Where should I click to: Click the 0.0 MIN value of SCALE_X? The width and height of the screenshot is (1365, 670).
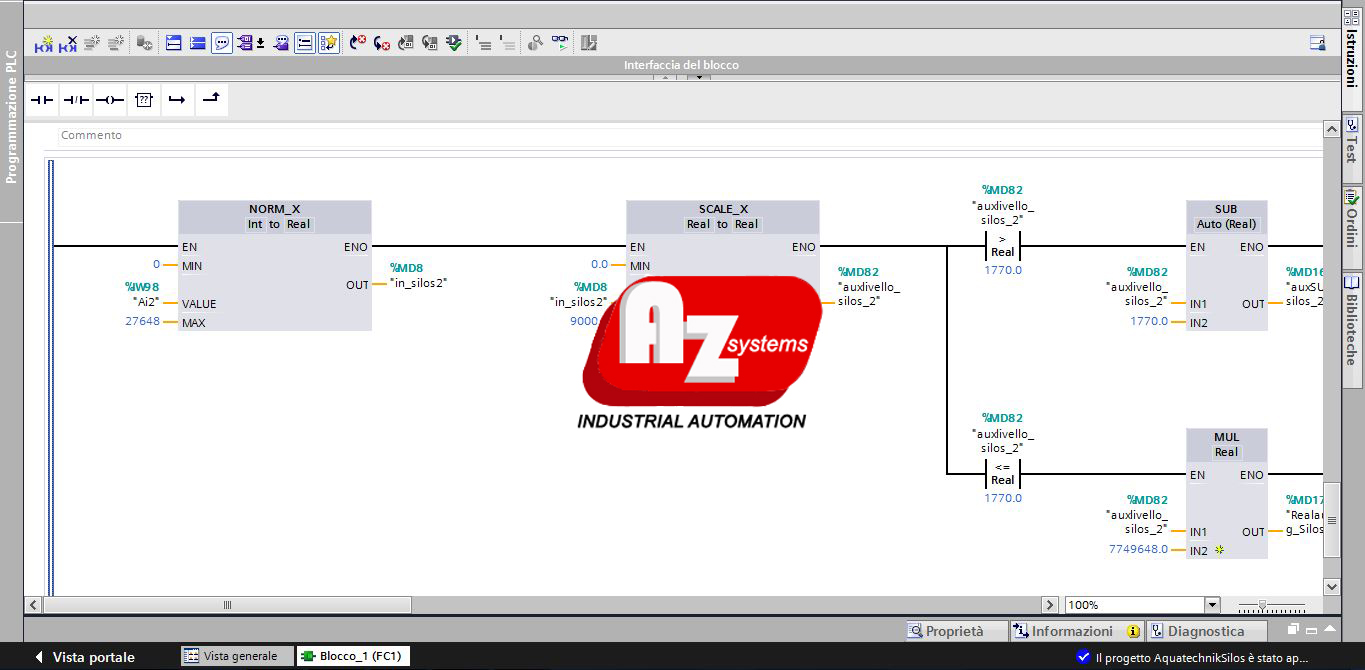(x=599, y=265)
